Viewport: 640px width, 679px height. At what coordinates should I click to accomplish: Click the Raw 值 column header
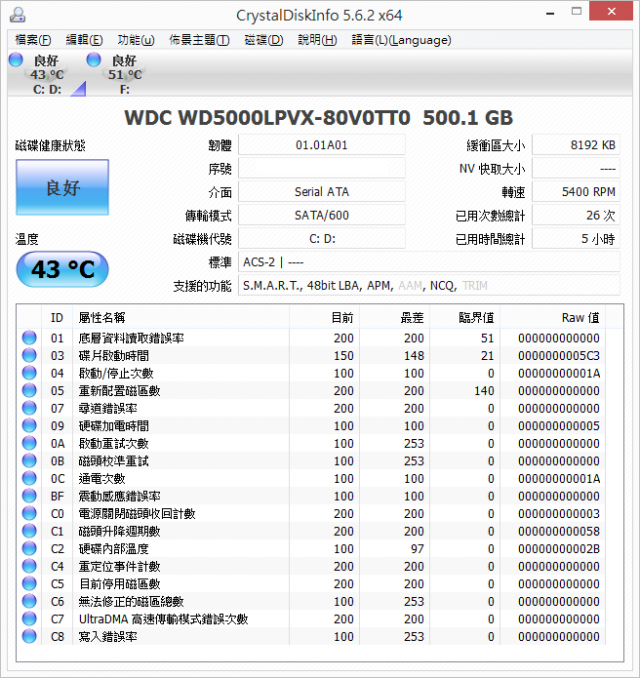(553, 317)
